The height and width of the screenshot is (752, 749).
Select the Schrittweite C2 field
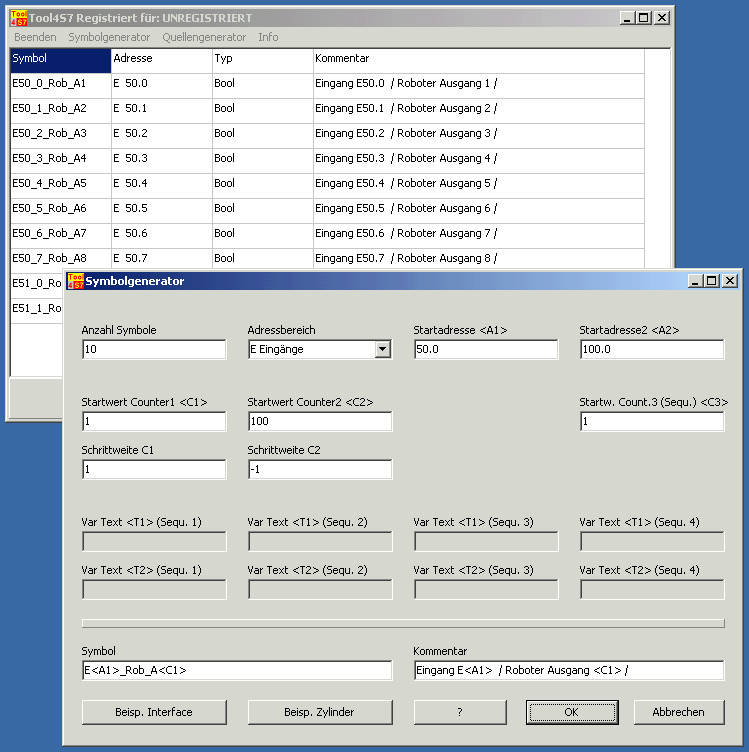point(320,469)
